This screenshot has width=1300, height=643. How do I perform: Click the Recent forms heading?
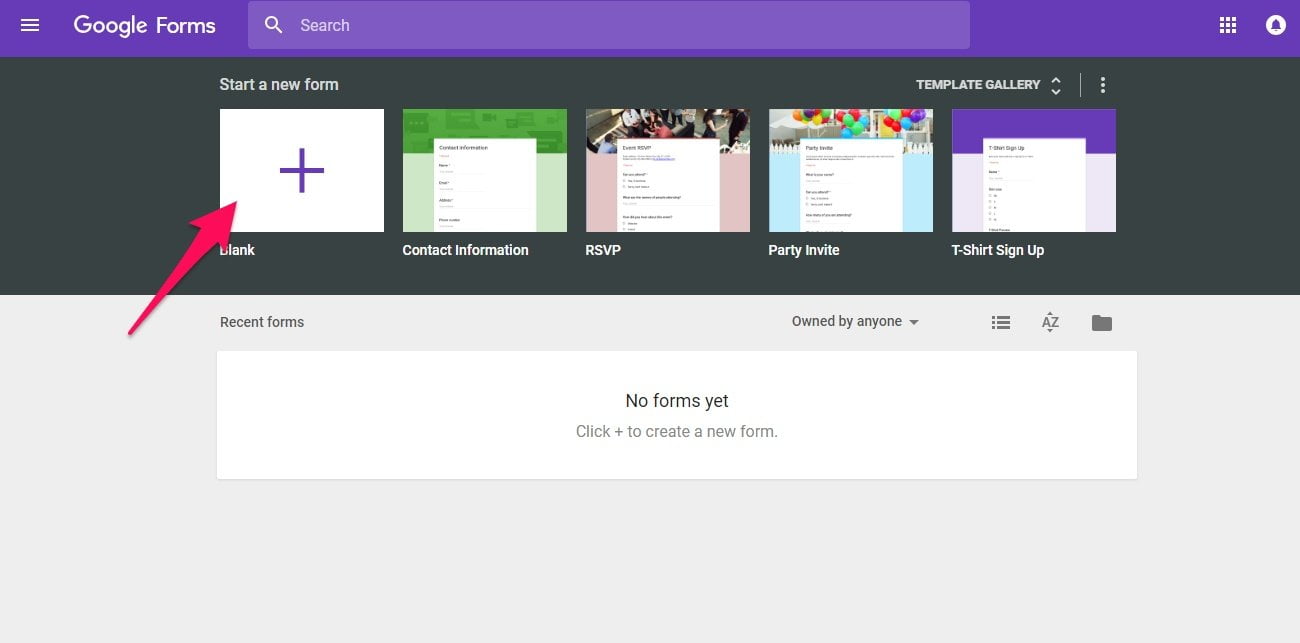click(262, 322)
